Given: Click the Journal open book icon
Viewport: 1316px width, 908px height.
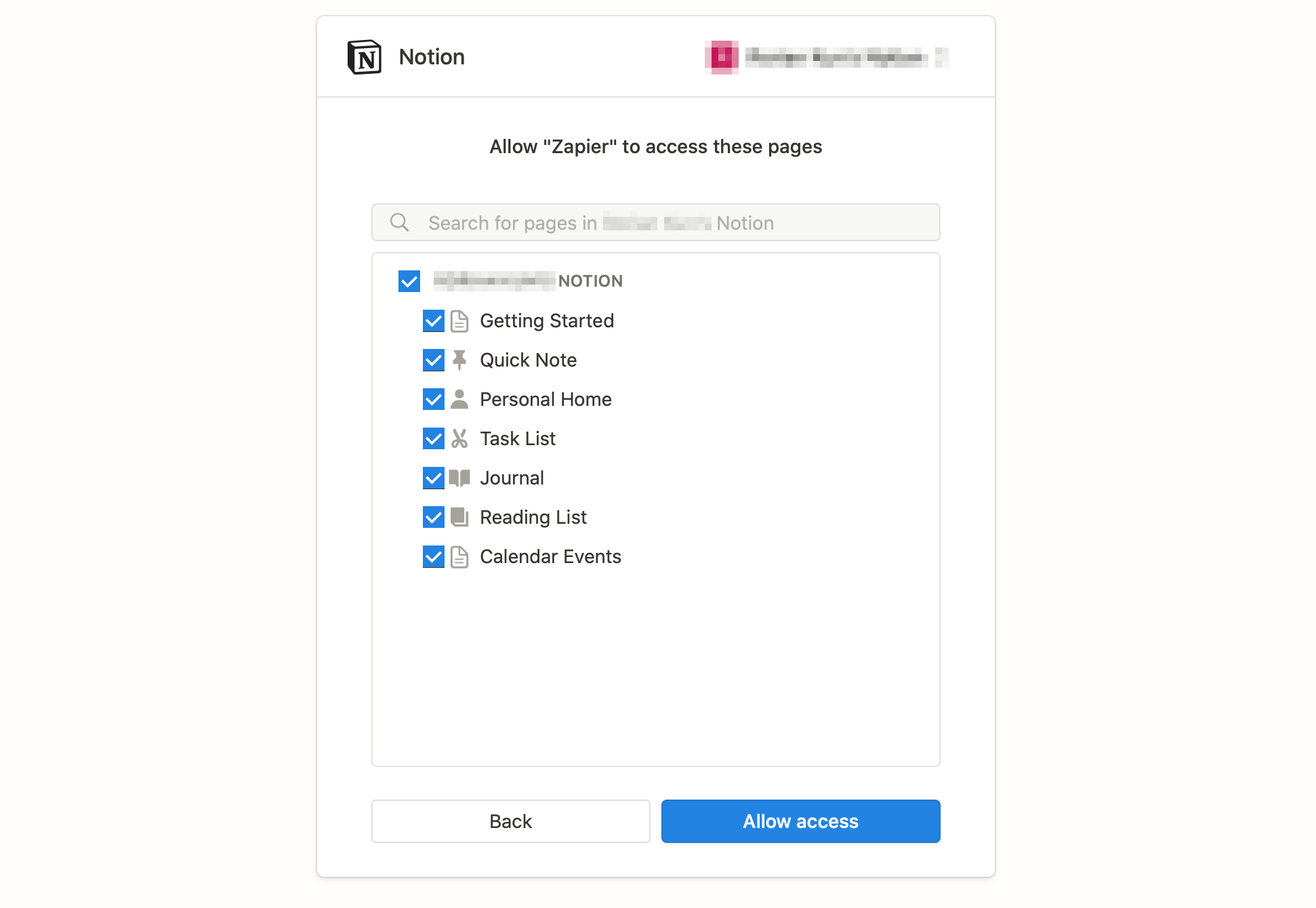Looking at the screenshot, I should pos(459,478).
